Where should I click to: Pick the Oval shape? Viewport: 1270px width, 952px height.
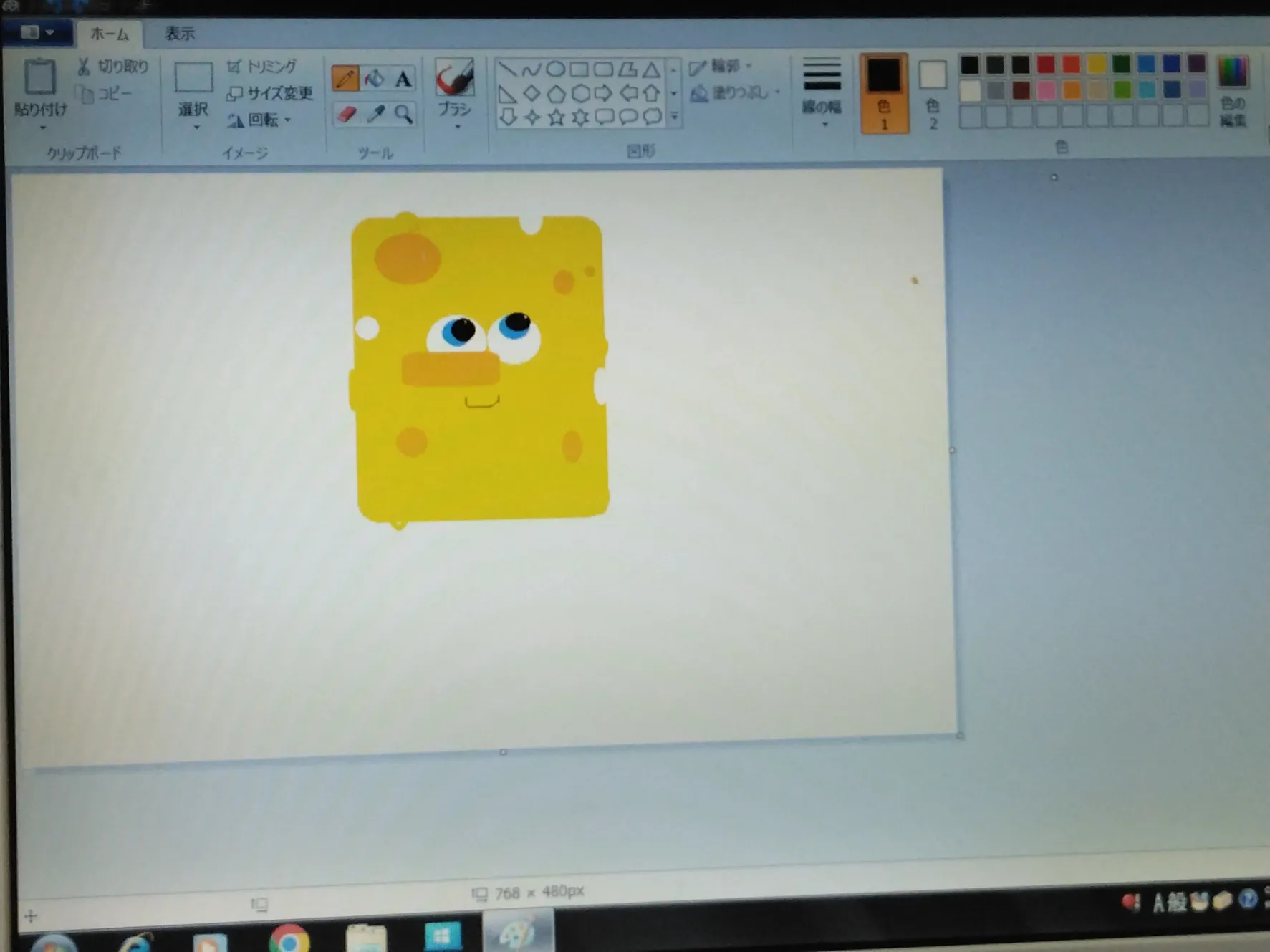click(x=555, y=69)
